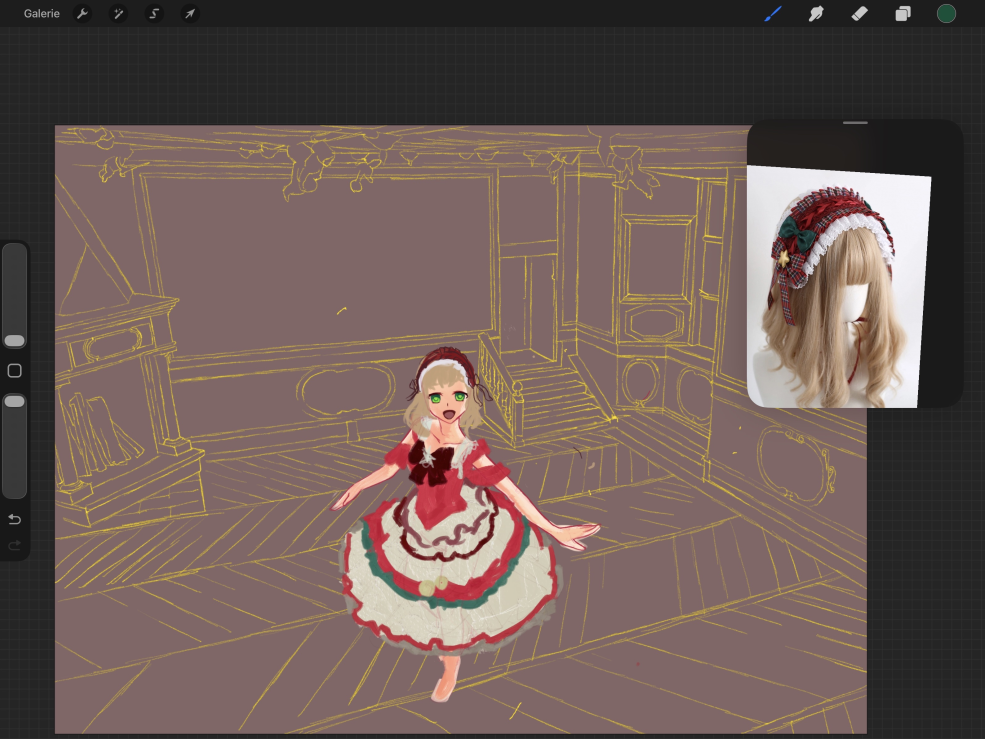Return to the Galerie

pos(42,14)
